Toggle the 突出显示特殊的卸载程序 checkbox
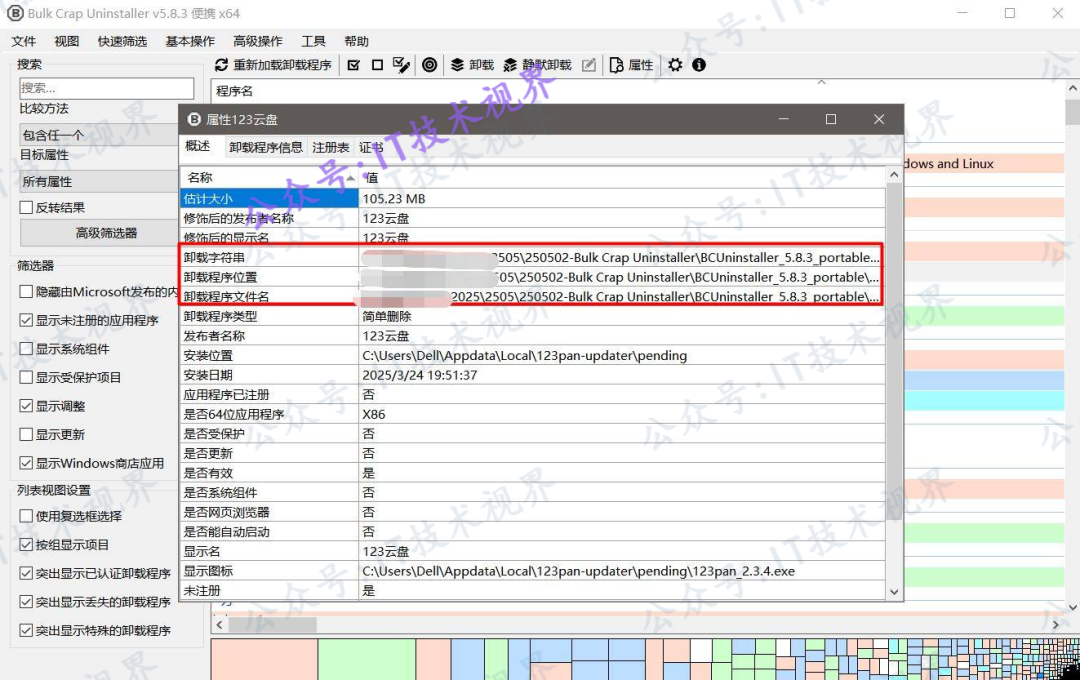Image resolution: width=1080 pixels, height=680 pixels. click(x=26, y=630)
